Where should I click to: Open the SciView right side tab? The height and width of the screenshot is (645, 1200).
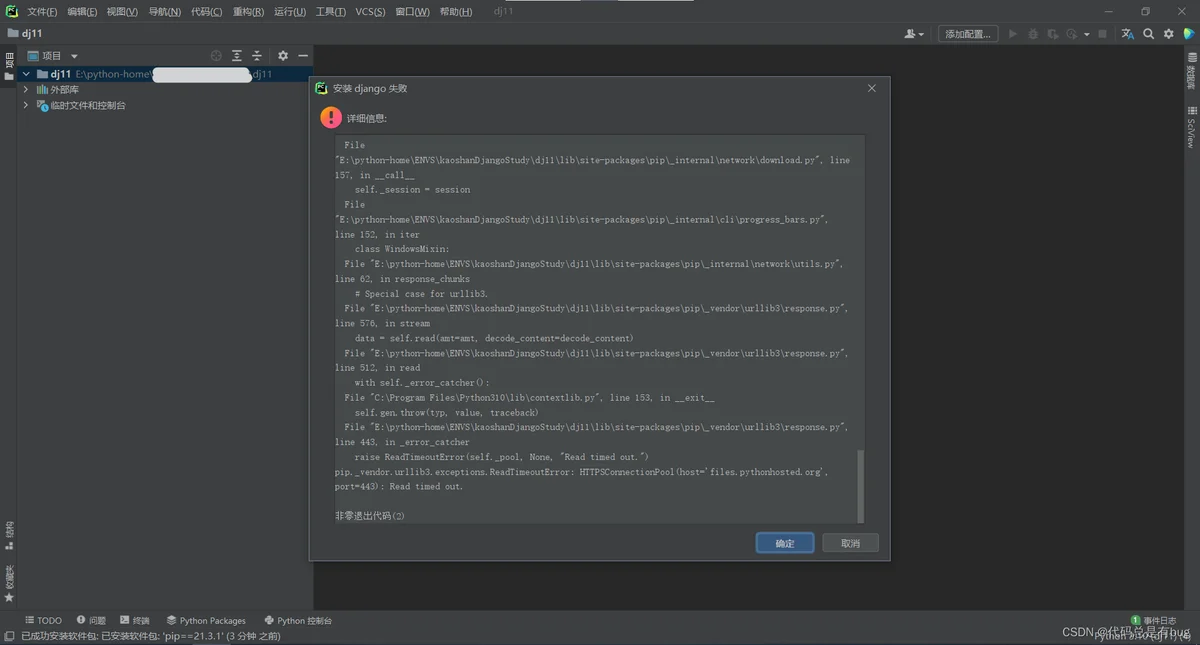(x=1191, y=127)
